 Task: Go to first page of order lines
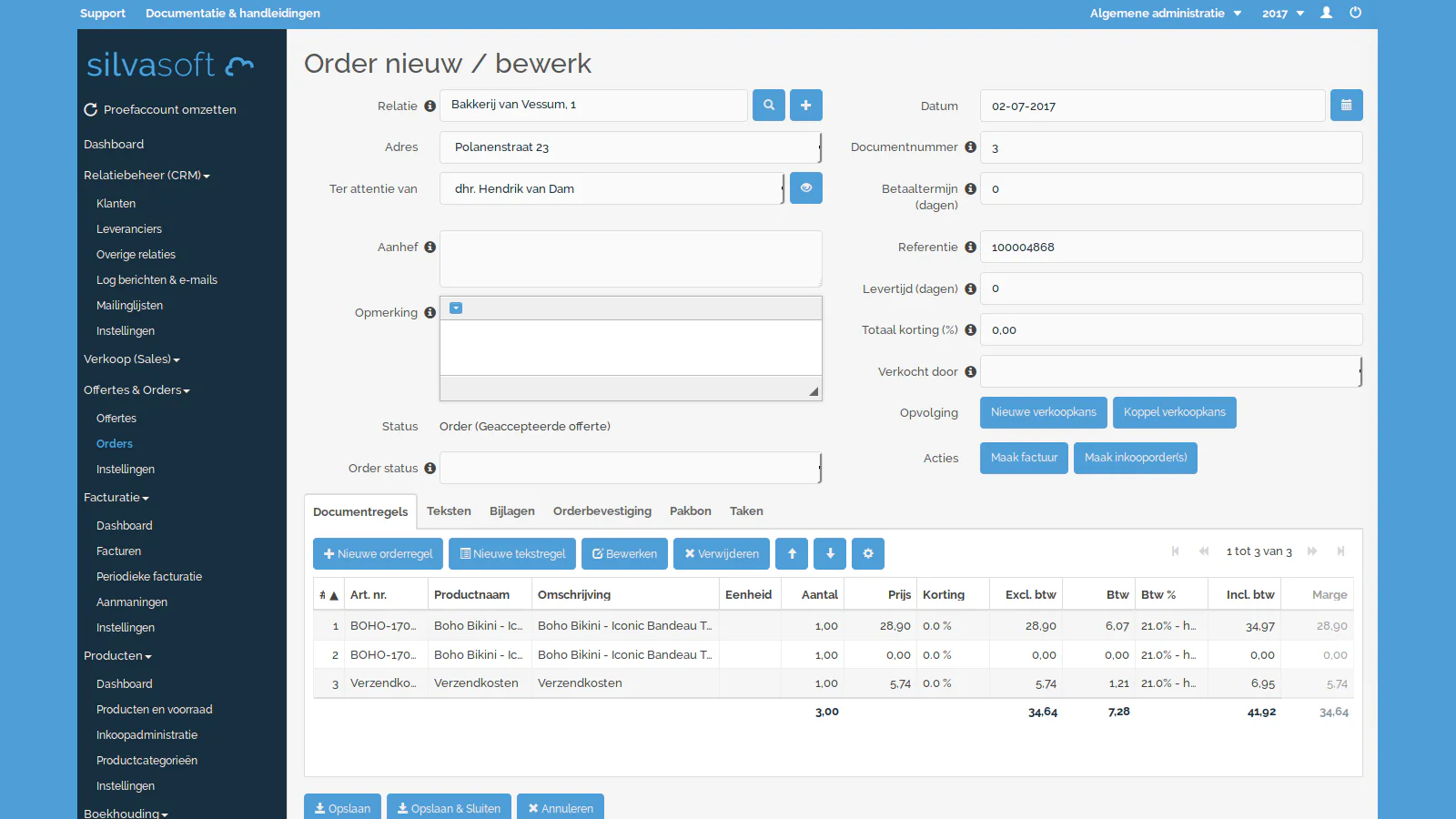click(x=1176, y=551)
